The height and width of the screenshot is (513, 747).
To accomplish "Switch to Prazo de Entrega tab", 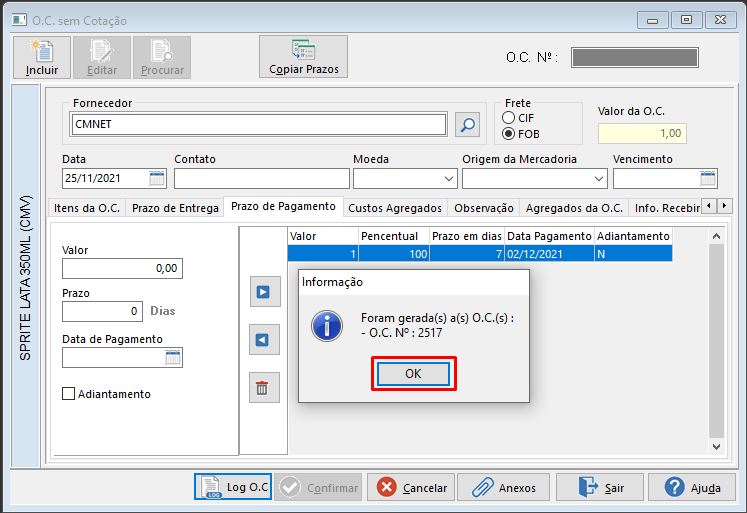I will (175, 208).
